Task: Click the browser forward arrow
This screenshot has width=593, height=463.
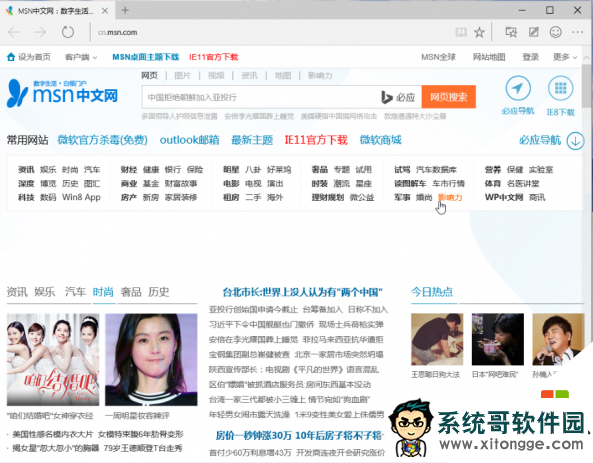Action: pos(40,32)
